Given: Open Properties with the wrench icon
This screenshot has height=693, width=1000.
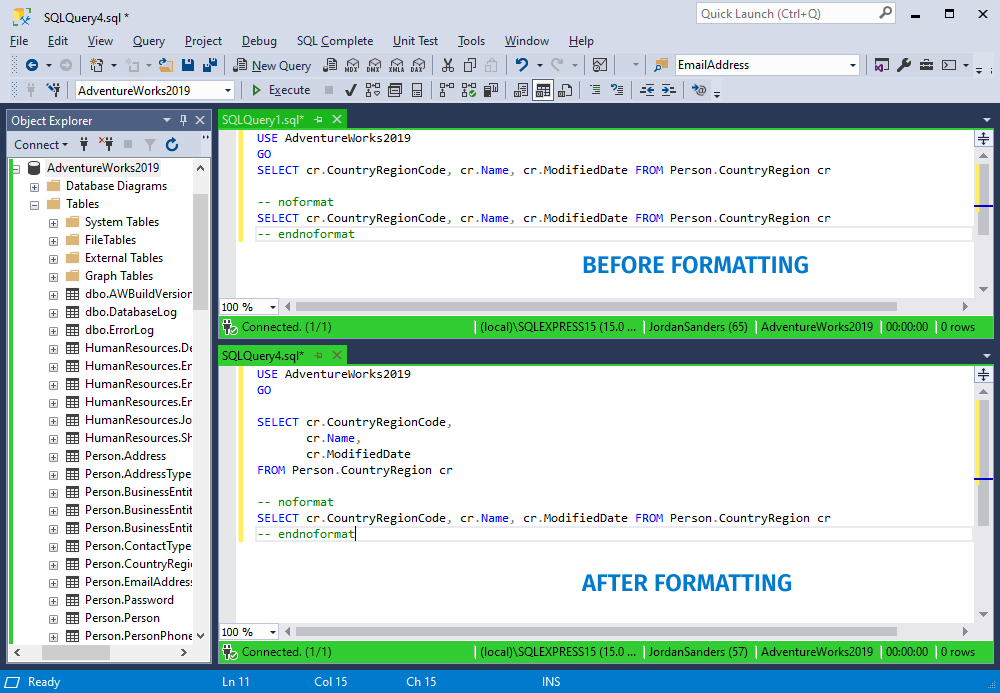Looking at the screenshot, I should (x=904, y=65).
